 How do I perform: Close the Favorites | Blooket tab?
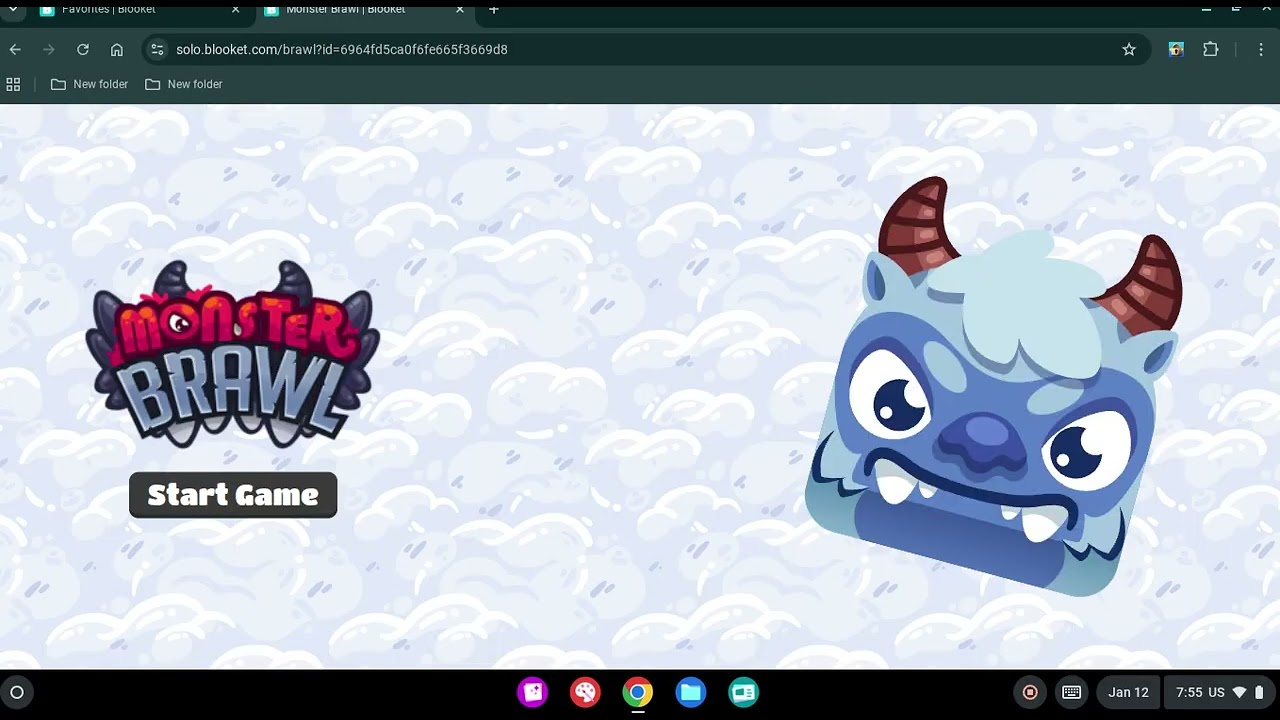coord(236,9)
